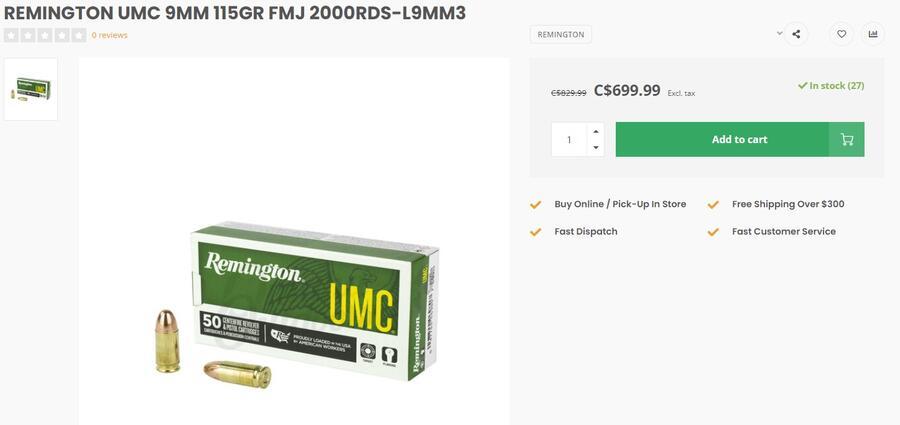Open the main Remington UMC product image
The image size is (900, 425).
click(x=294, y=241)
